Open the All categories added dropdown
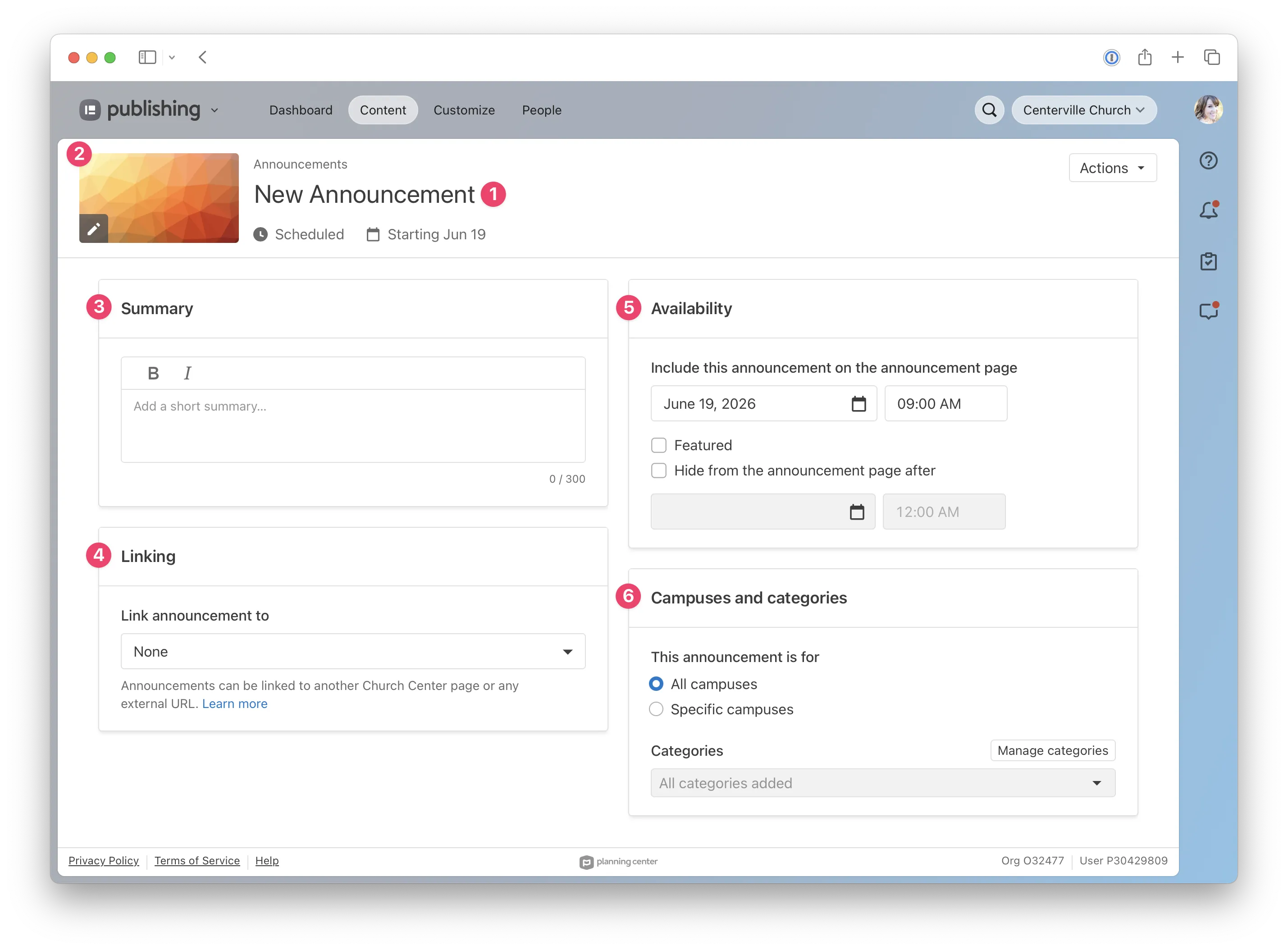 [882, 783]
